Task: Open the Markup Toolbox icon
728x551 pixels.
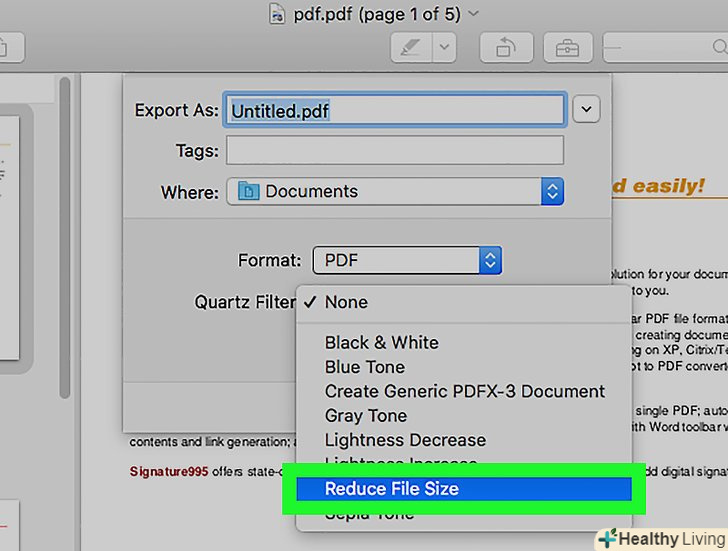Action: click(x=566, y=47)
